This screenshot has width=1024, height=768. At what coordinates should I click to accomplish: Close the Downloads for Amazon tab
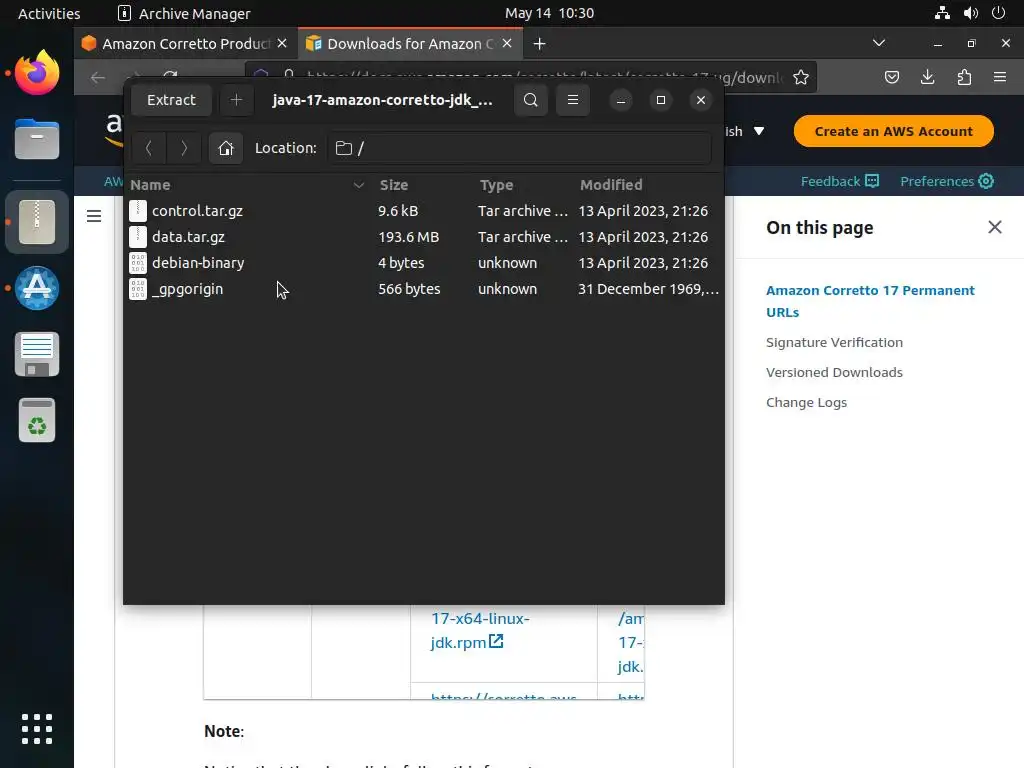click(x=507, y=43)
